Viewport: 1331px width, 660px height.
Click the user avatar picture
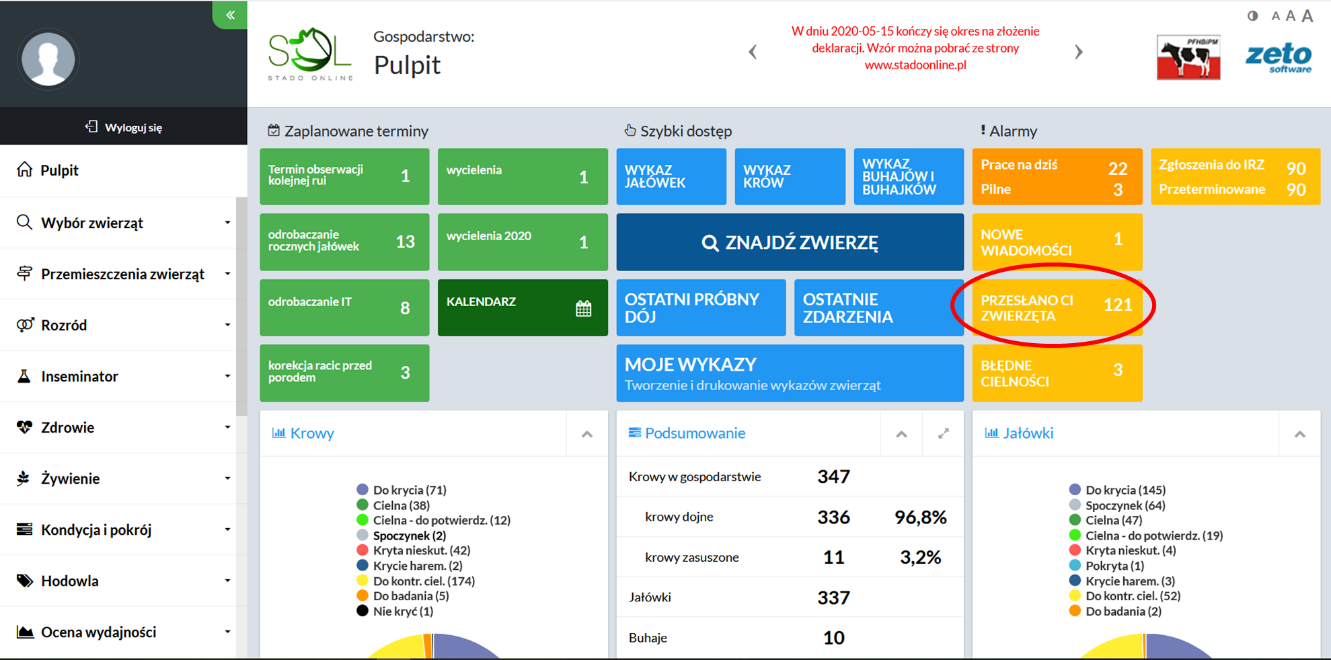point(48,58)
